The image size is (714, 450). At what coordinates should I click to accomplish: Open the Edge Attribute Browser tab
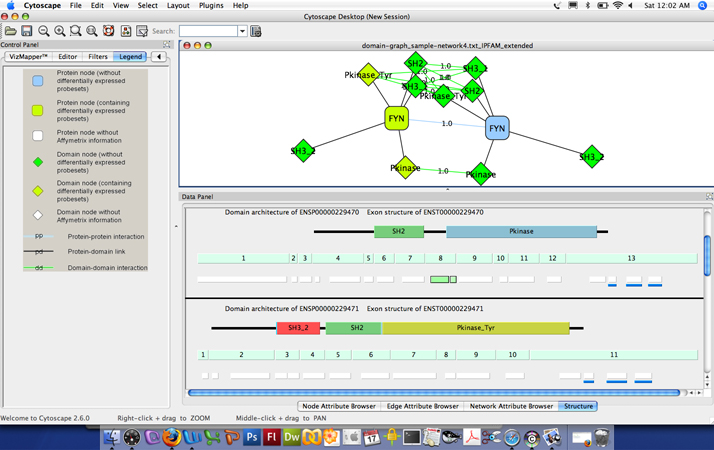pos(421,406)
